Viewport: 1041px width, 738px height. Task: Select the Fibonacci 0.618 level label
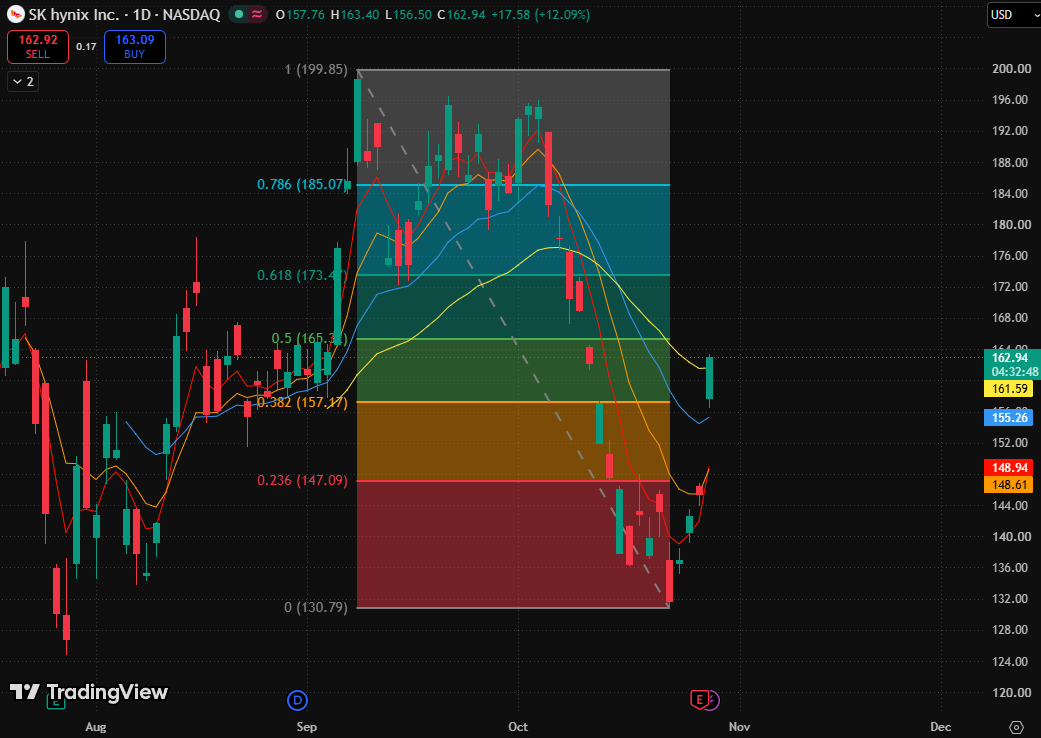(302, 275)
